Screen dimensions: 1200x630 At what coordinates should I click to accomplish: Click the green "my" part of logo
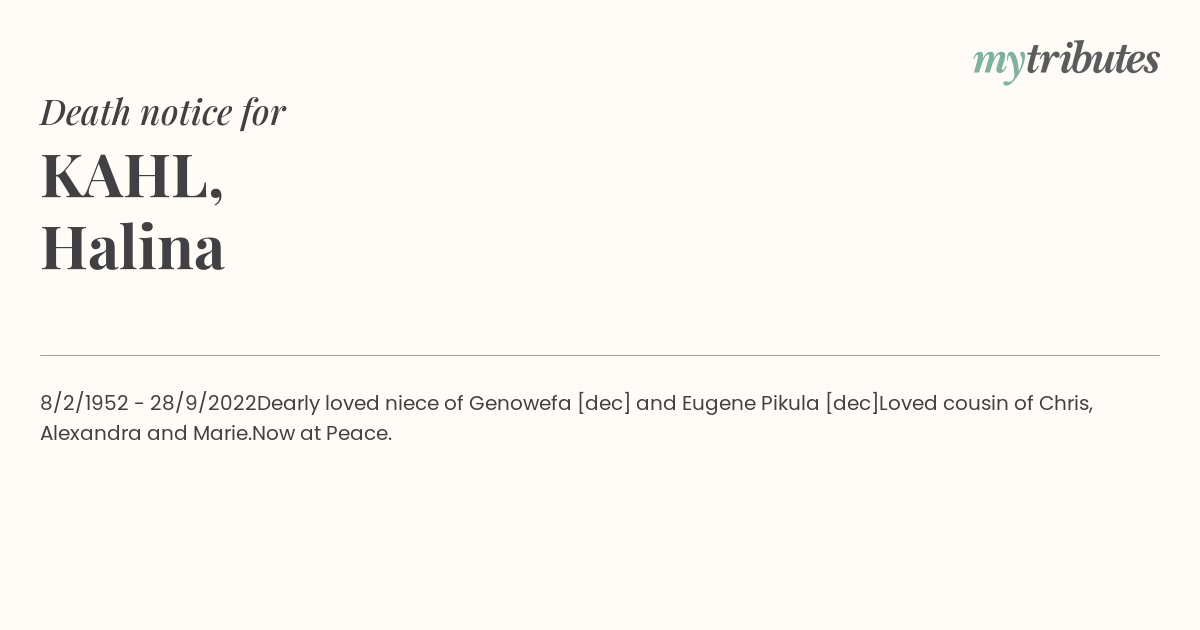tap(999, 64)
